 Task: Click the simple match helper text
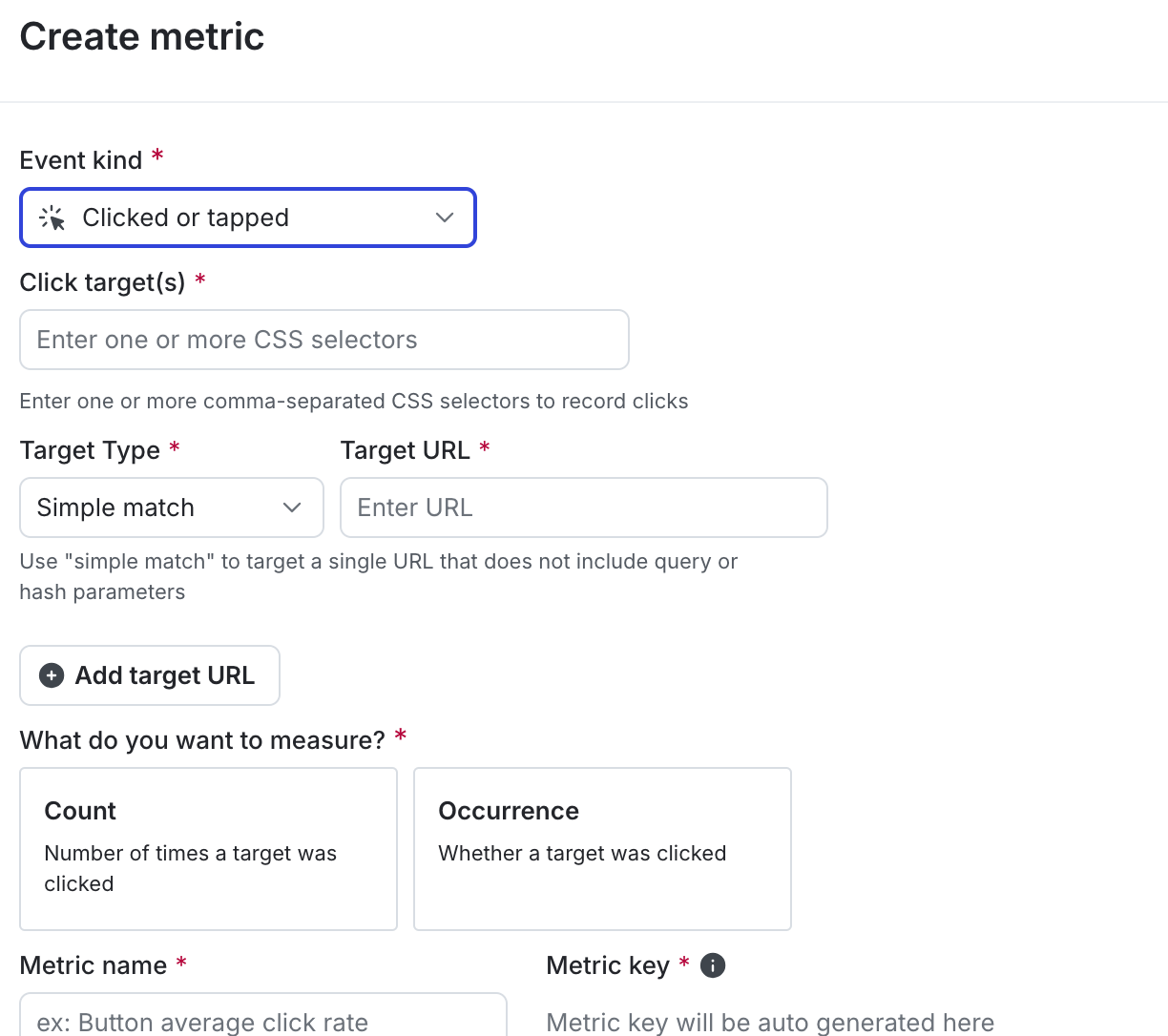tap(378, 576)
